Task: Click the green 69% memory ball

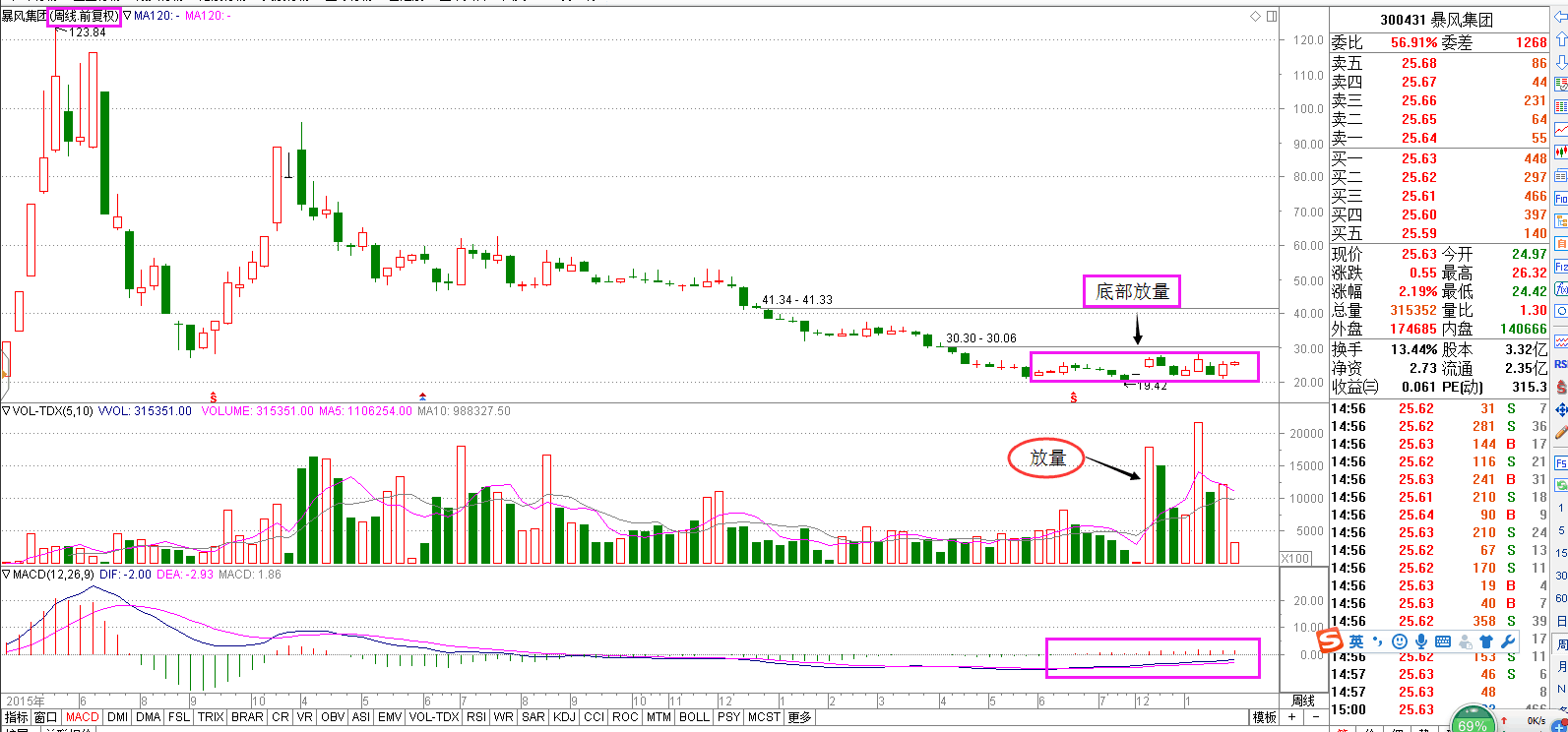Action: [x=1472, y=723]
